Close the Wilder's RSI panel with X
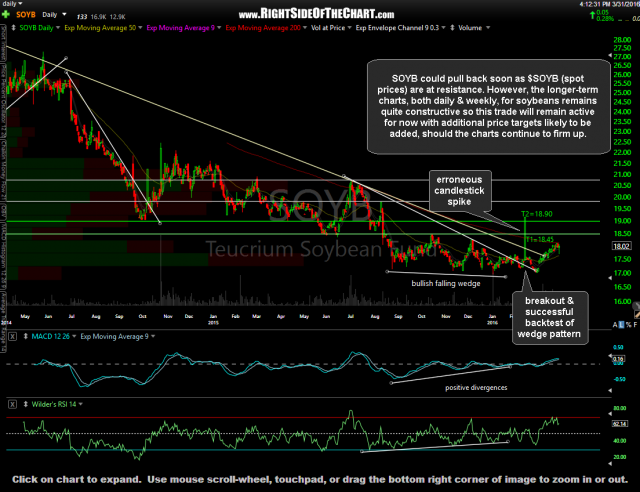640x492 pixels. (x=13, y=404)
